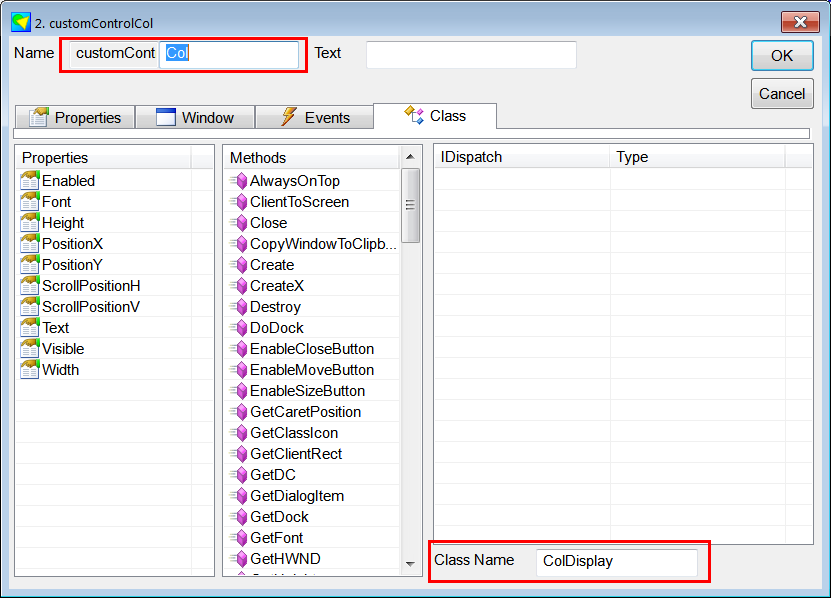Screen dimensions: 831x598
Task: Click the EnableCloseButton method icon
Action: tap(239, 349)
